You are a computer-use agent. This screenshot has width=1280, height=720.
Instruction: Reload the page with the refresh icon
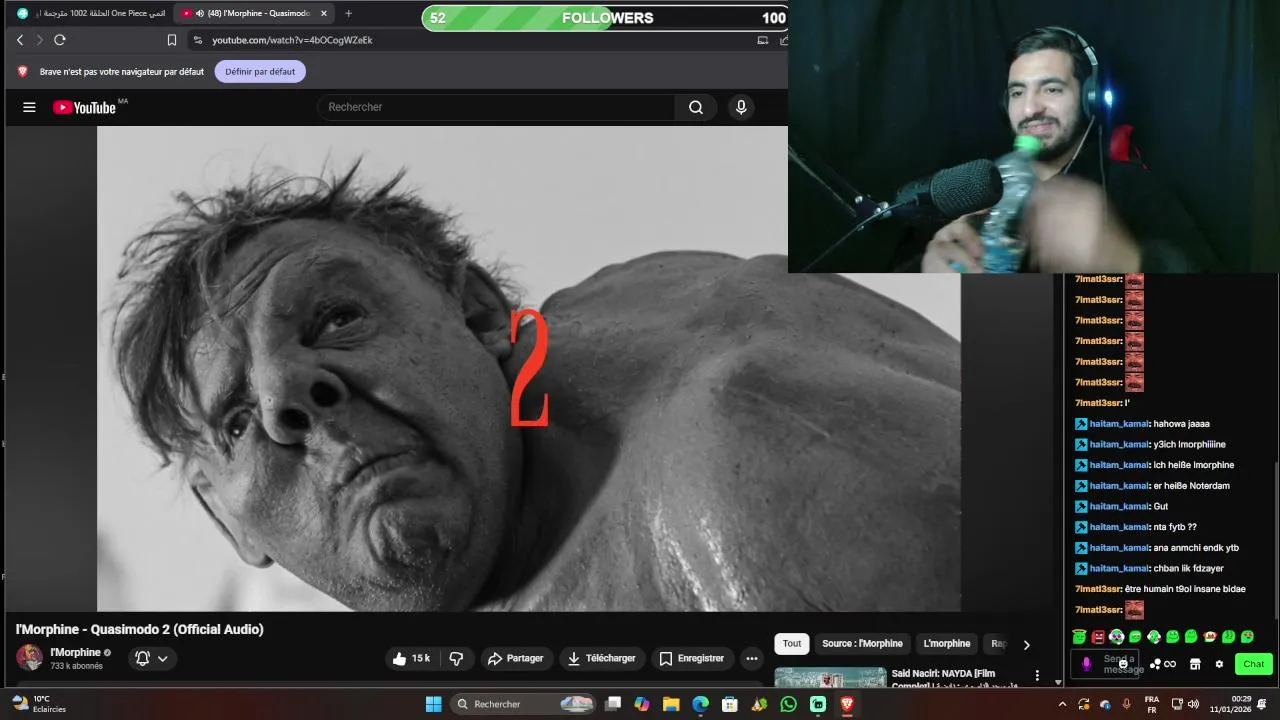60,40
